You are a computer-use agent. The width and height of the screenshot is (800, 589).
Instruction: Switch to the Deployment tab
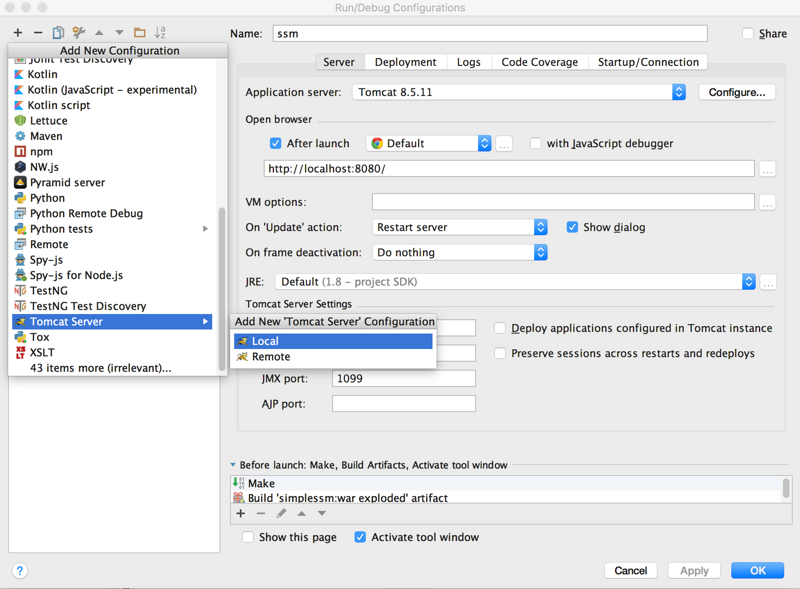[406, 62]
